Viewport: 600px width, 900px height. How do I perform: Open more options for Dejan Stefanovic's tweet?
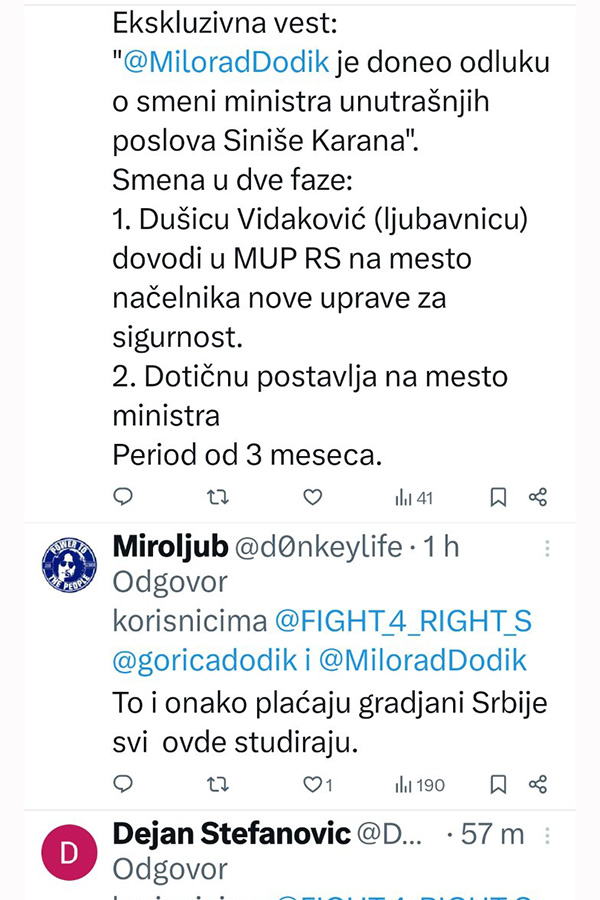coord(547,836)
